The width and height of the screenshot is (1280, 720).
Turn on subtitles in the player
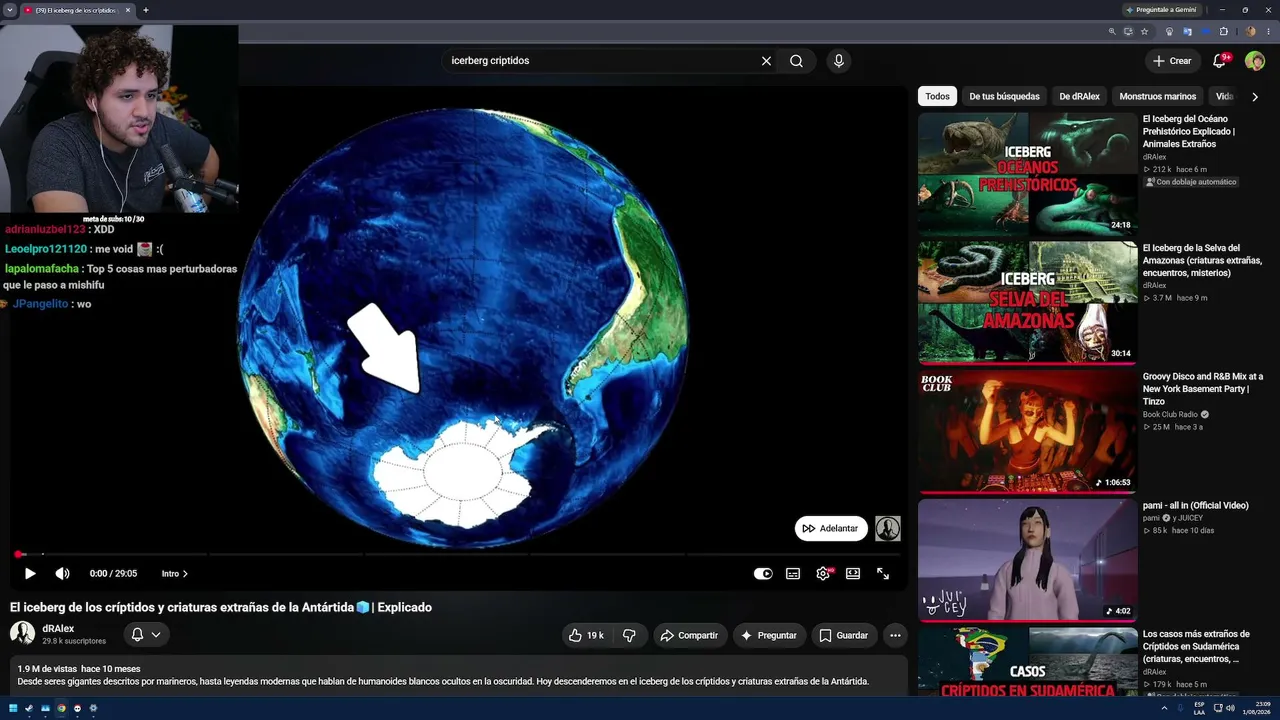[793, 574]
